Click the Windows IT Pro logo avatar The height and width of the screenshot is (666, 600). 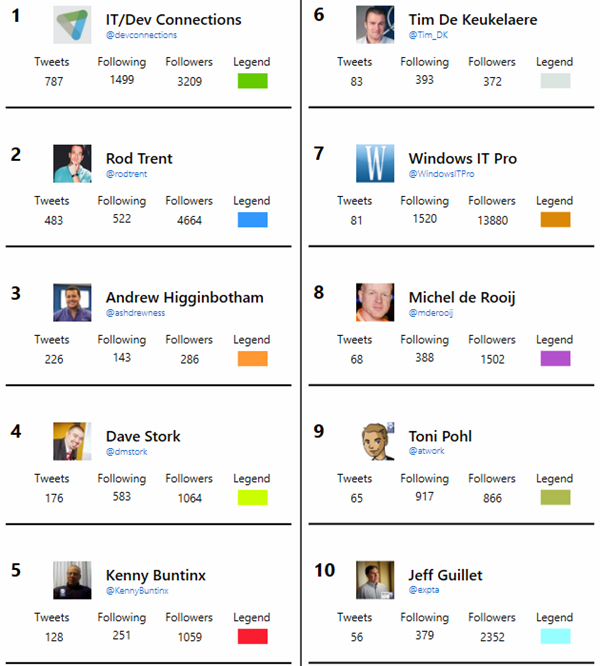pos(375,163)
